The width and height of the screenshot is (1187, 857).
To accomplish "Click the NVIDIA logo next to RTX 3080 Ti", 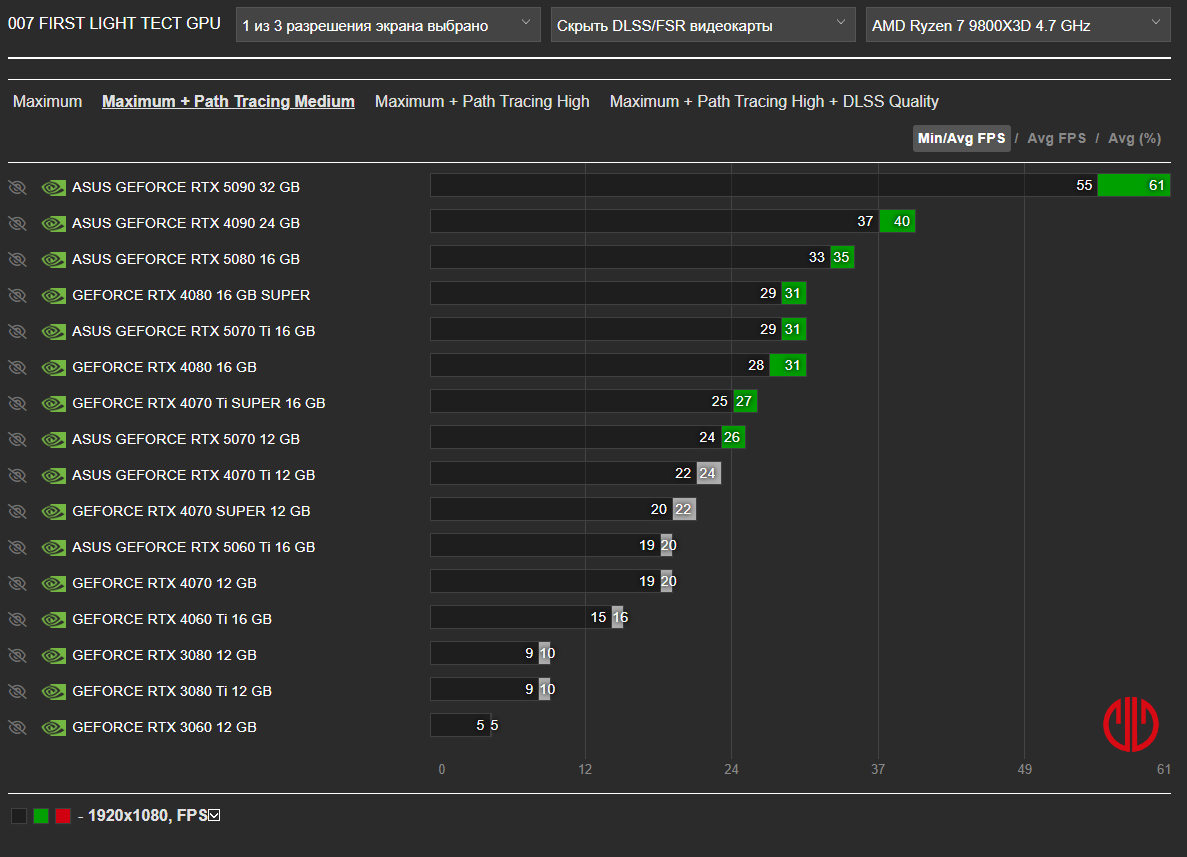I will pyautogui.click(x=54, y=691).
